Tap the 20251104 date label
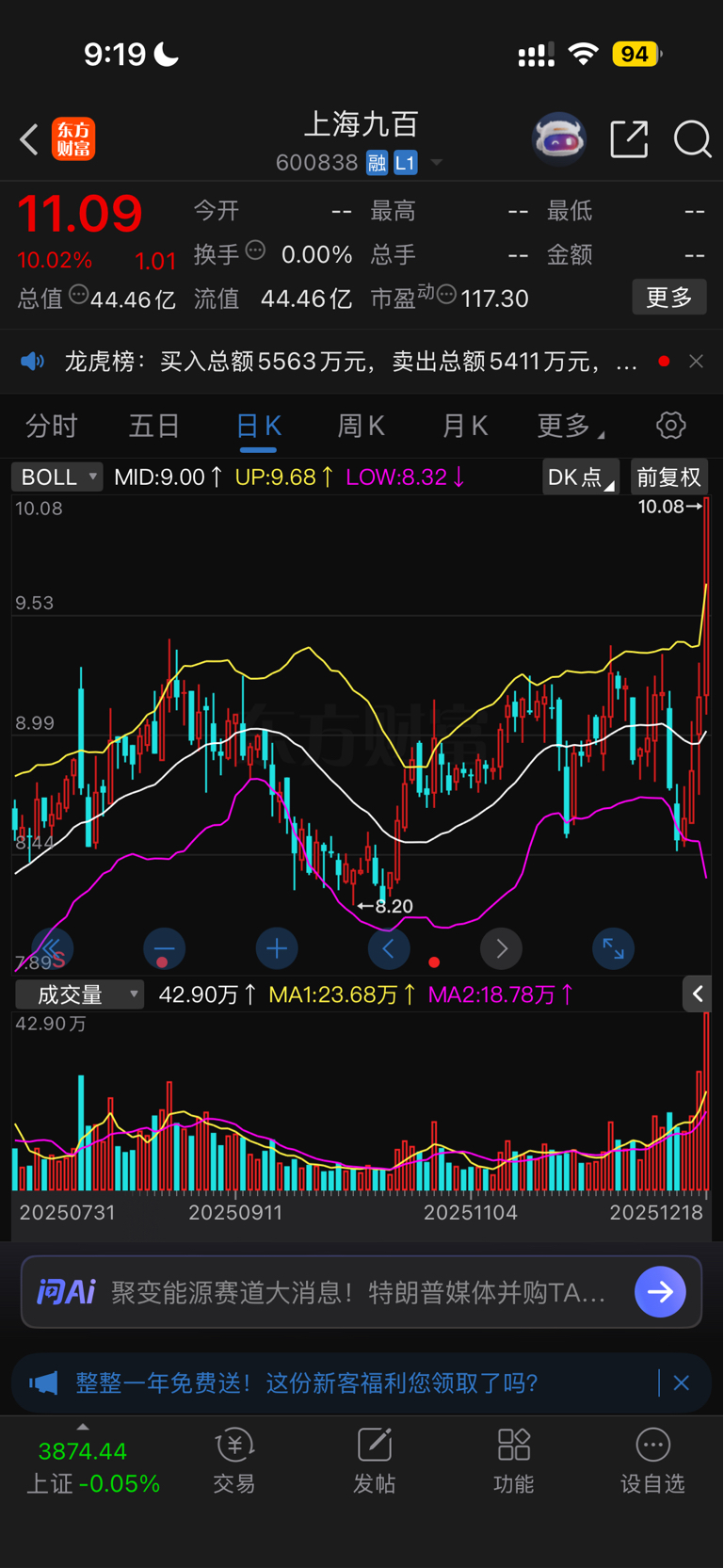This screenshot has width=724, height=1568. [471, 1213]
